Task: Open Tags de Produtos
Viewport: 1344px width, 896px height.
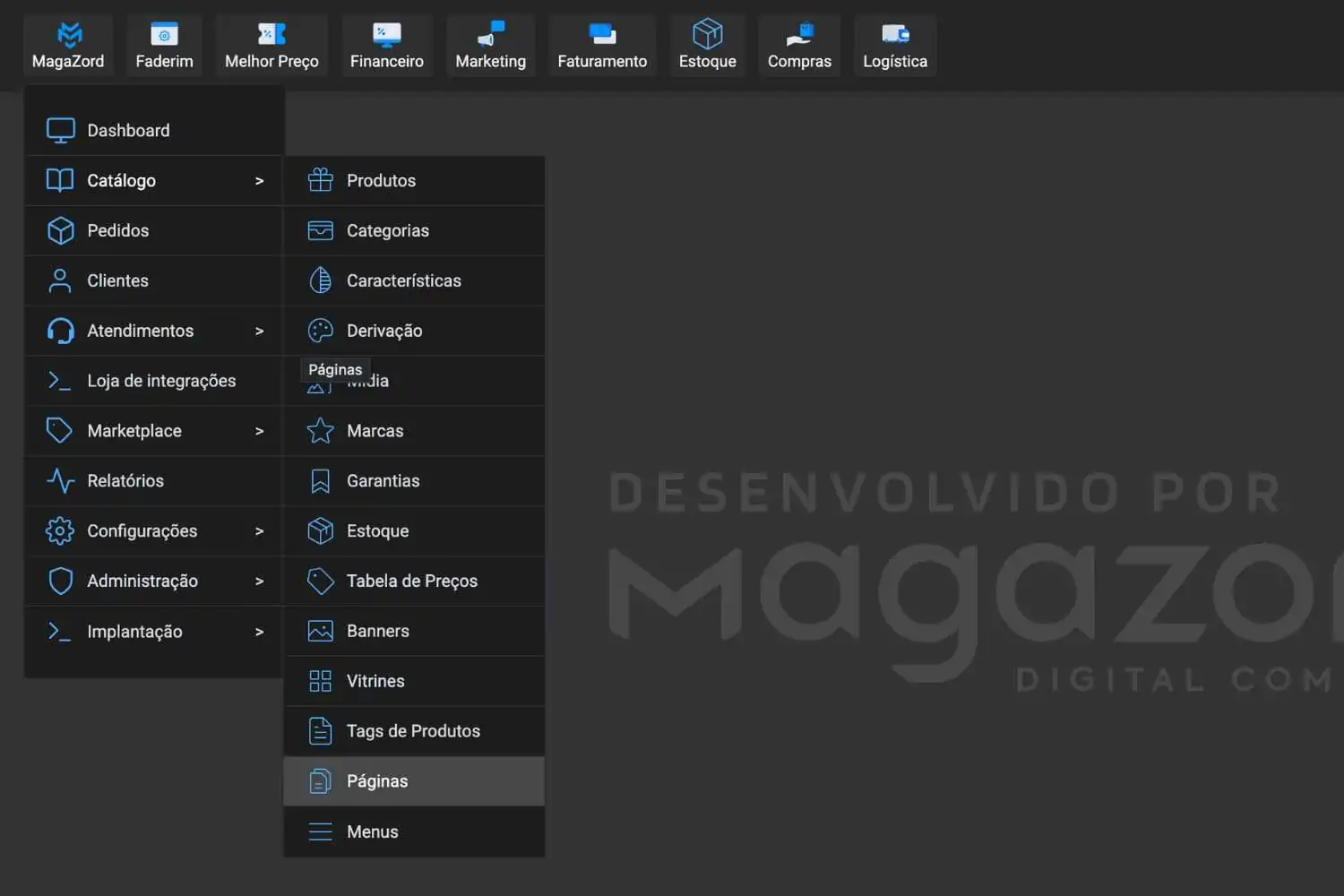Action: click(x=413, y=730)
